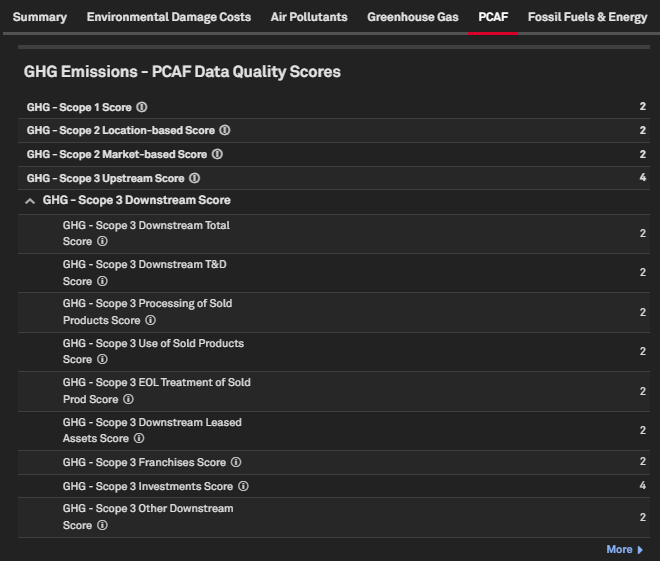Click info icon for Scope 3 Franchises Score
660x561 pixels.
[236, 463]
